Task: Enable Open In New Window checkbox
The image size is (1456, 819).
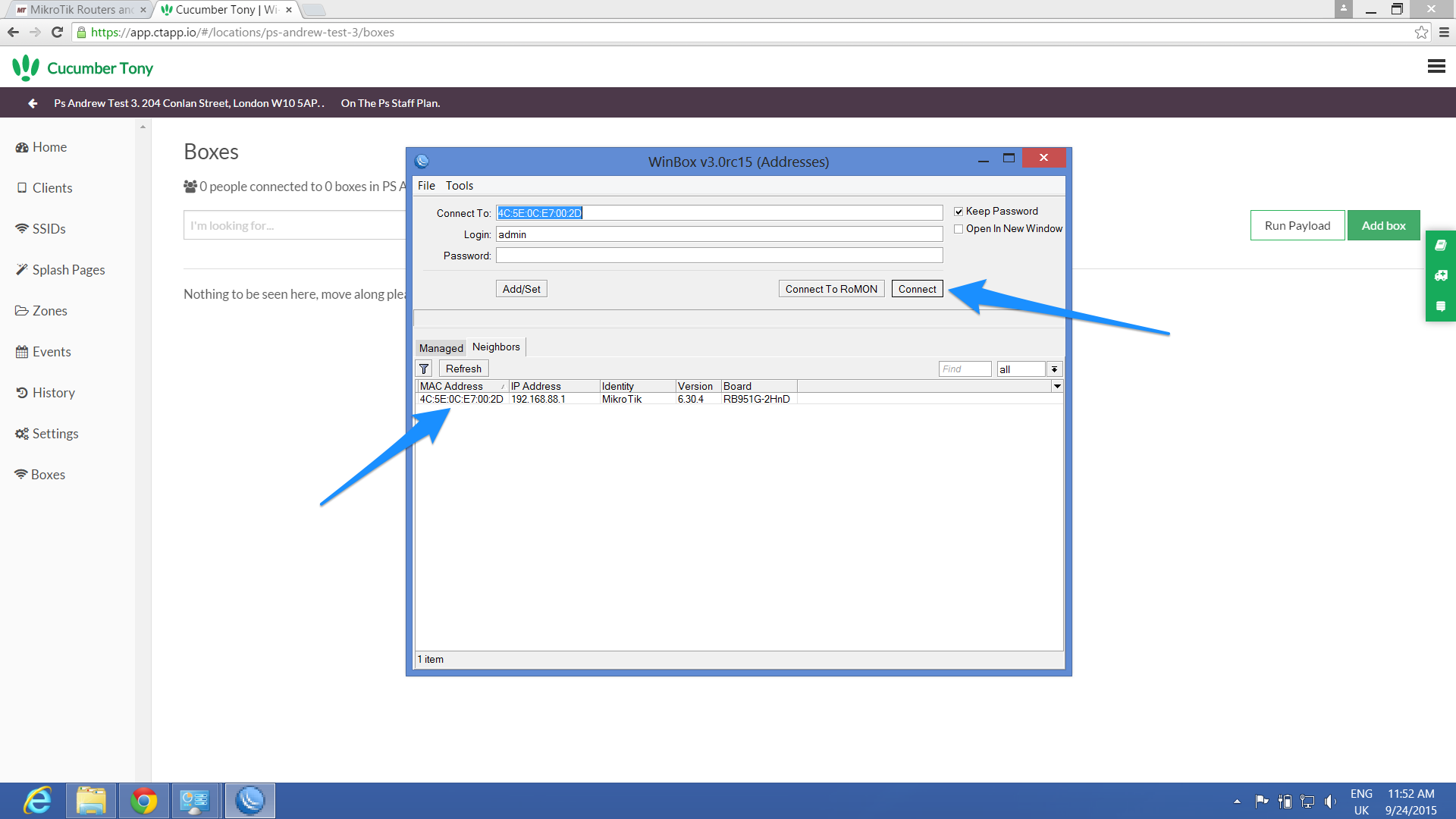Action: (x=959, y=229)
